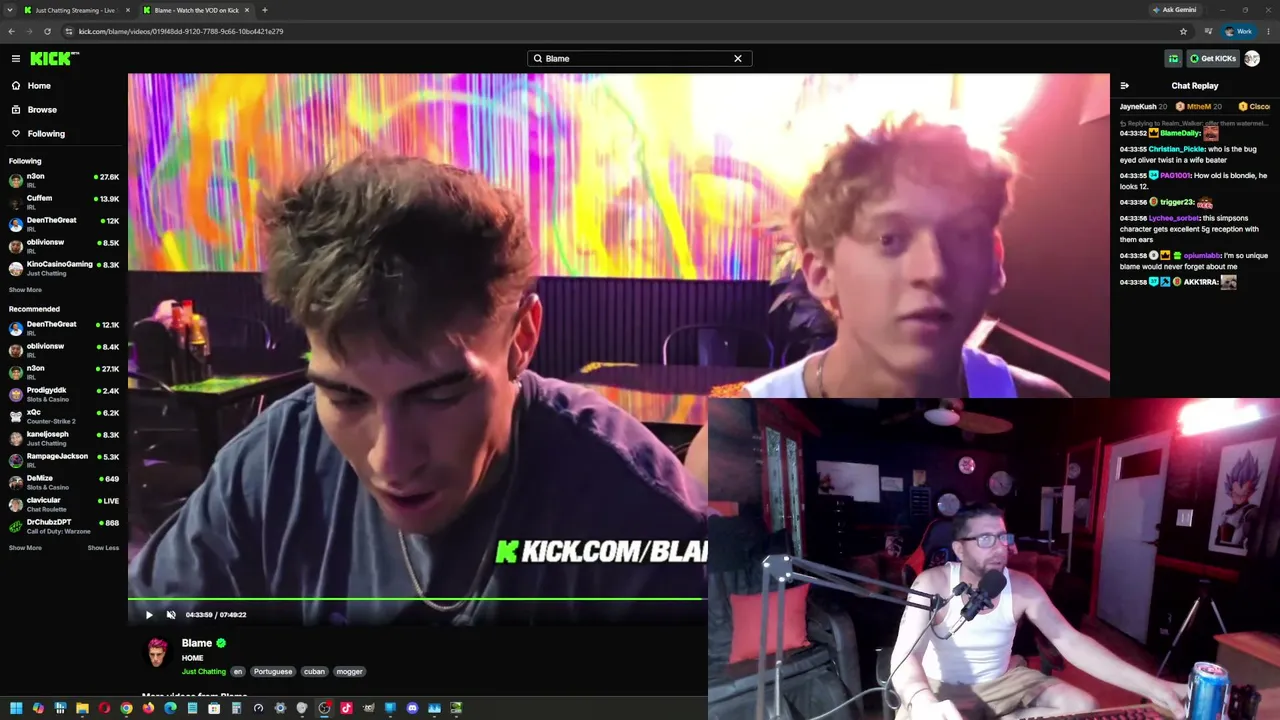Open the Kick user profile avatar

tap(1252, 58)
